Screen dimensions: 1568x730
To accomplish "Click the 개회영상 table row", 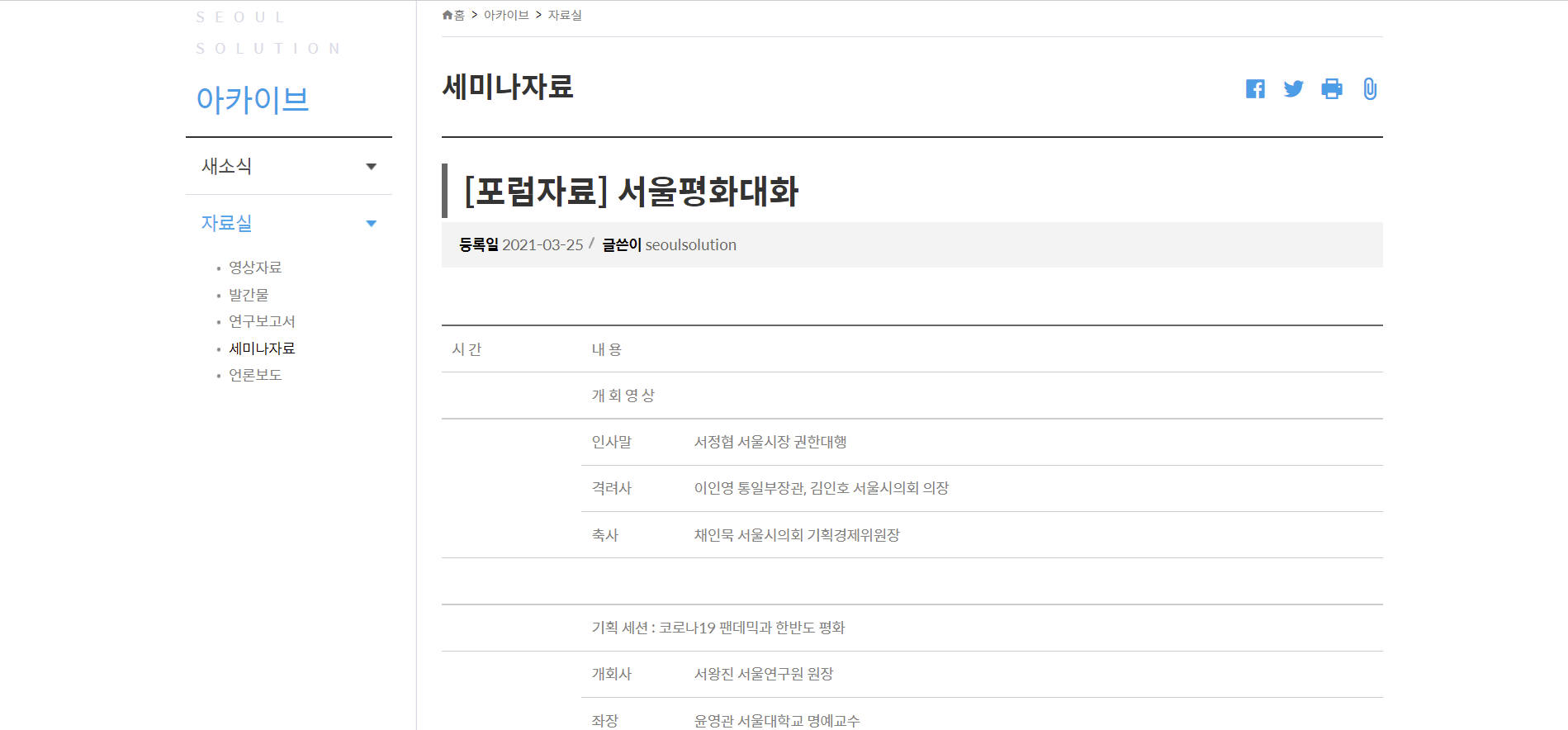I will pos(623,396).
